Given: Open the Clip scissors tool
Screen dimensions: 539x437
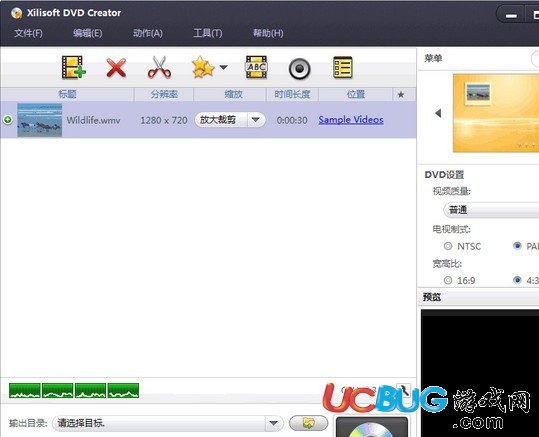Looking at the screenshot, I should pyautogui.click(x=160, y=67).
